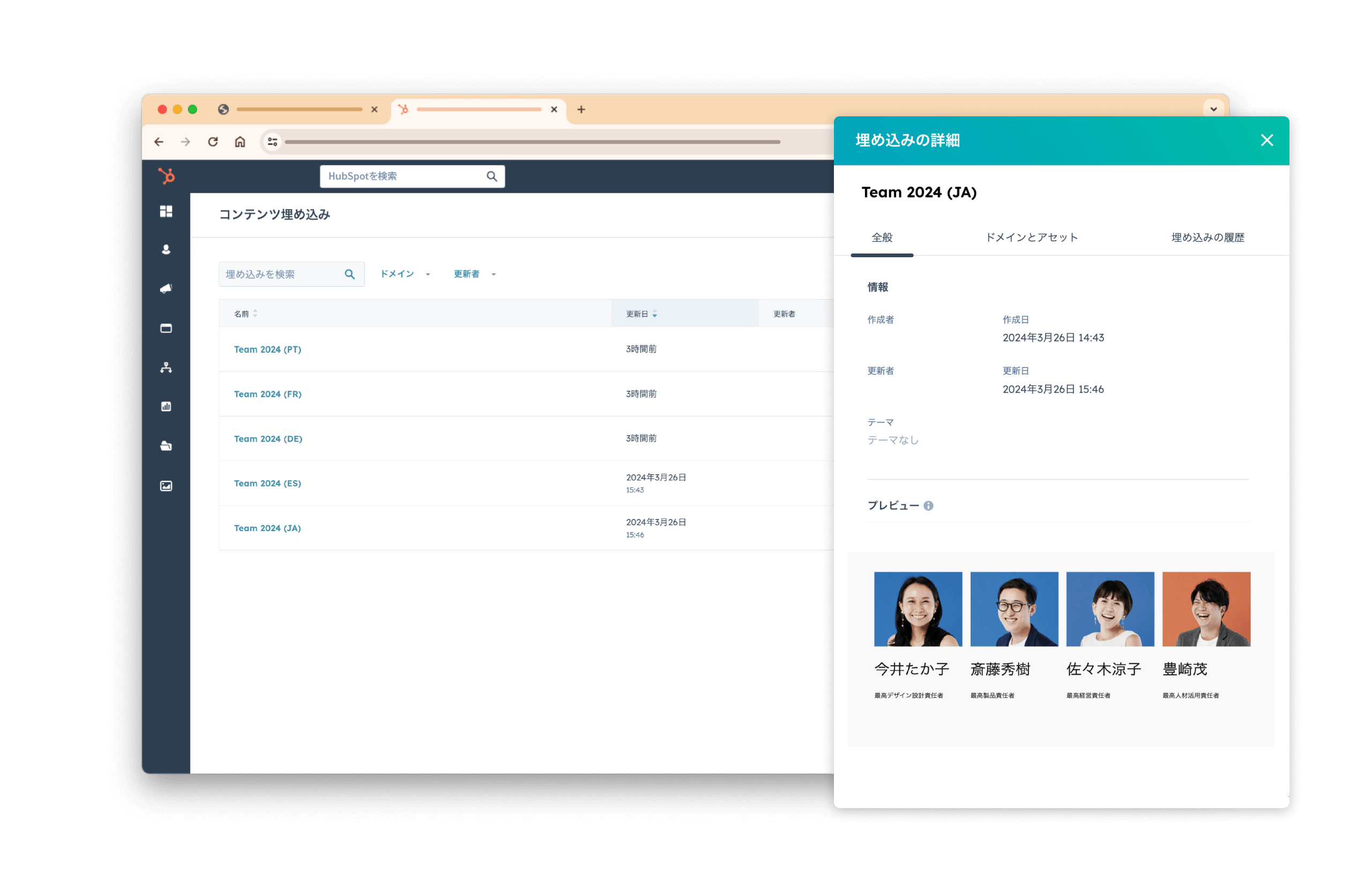Open Team 2024 (FR) embed
1372x895 pixels.
[x=267, y=394]
